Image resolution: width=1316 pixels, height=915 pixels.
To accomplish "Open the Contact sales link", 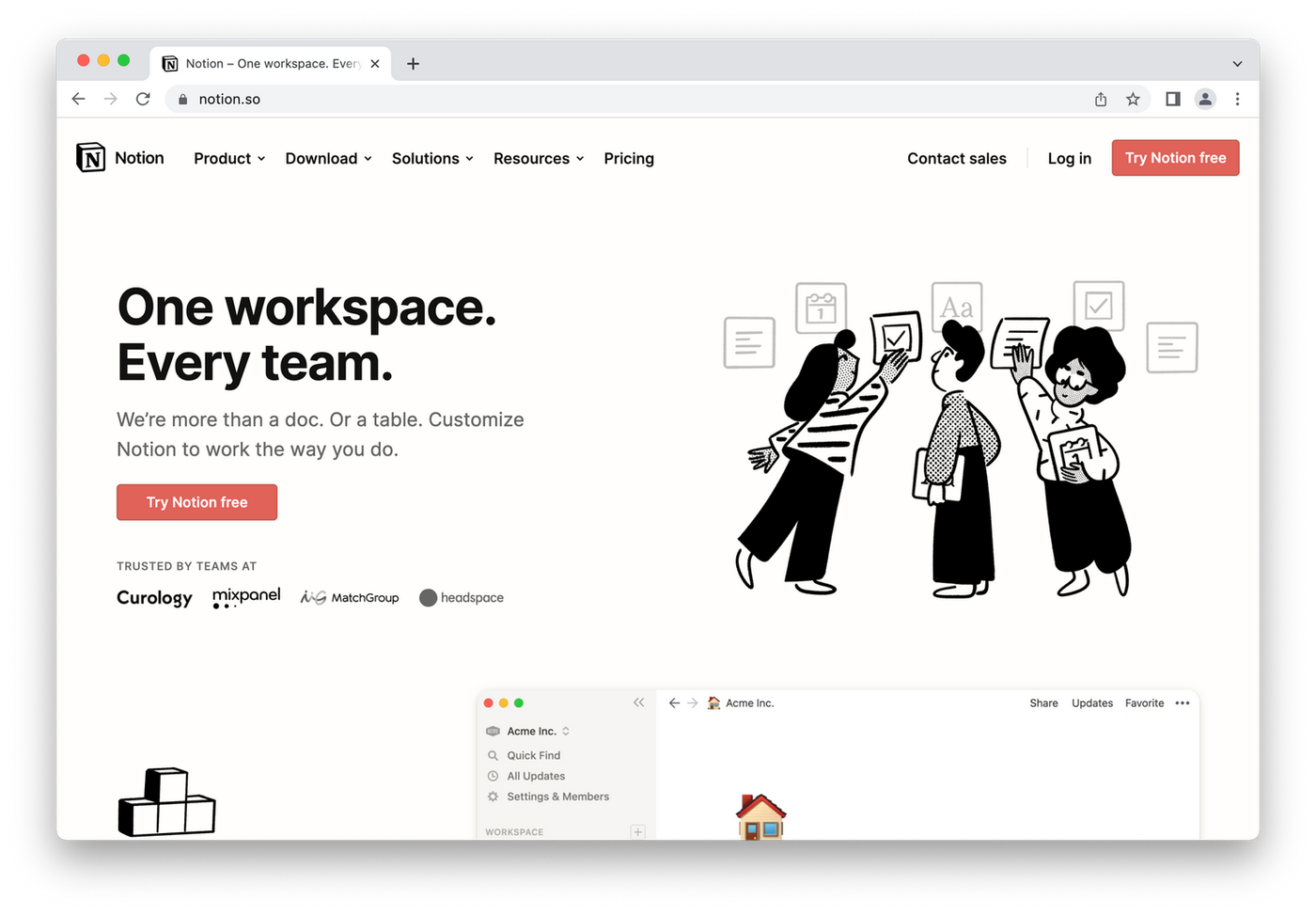I will [956, 158].
